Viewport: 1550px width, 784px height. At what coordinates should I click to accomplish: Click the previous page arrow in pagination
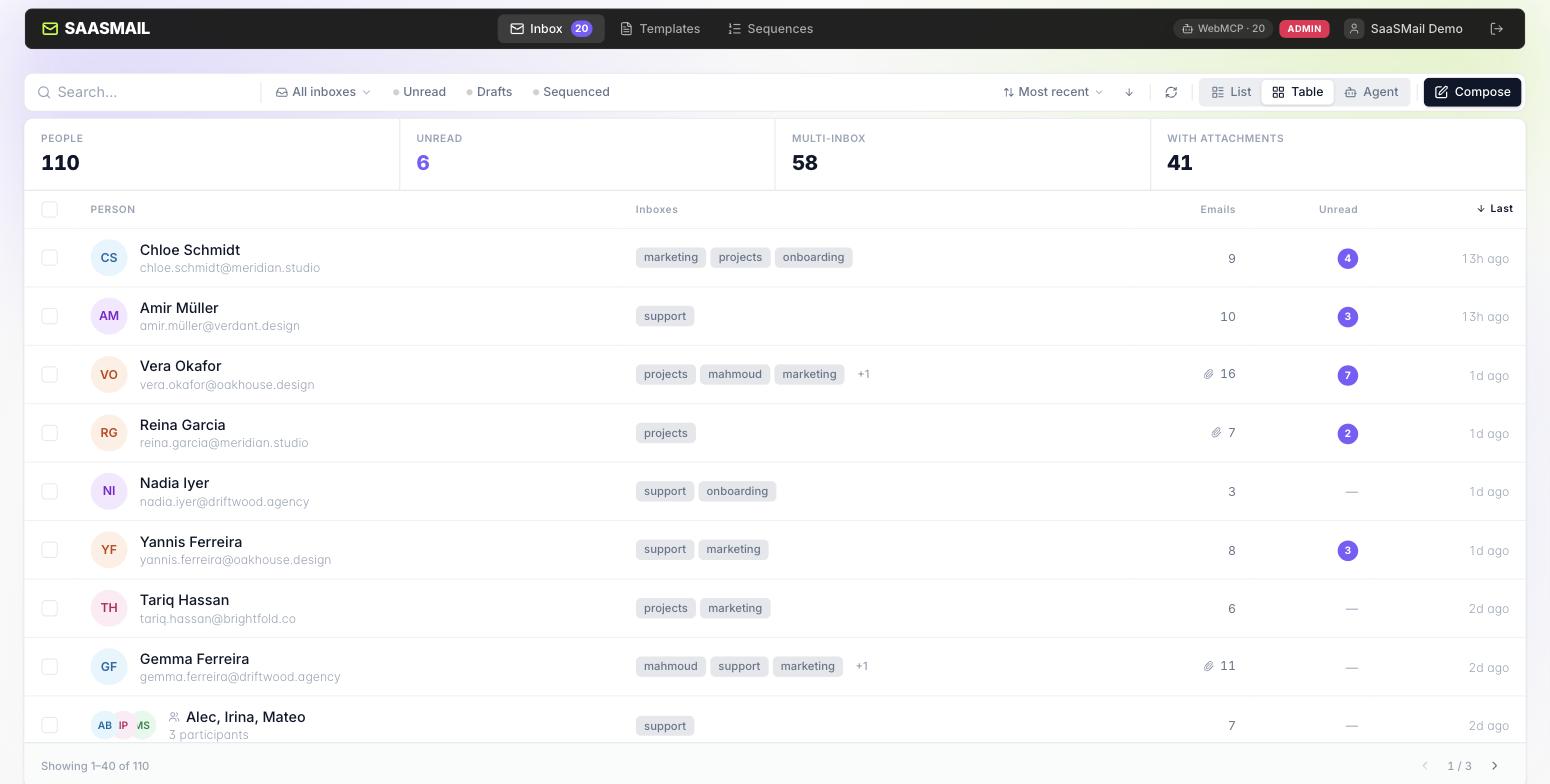click(1425, 766)
